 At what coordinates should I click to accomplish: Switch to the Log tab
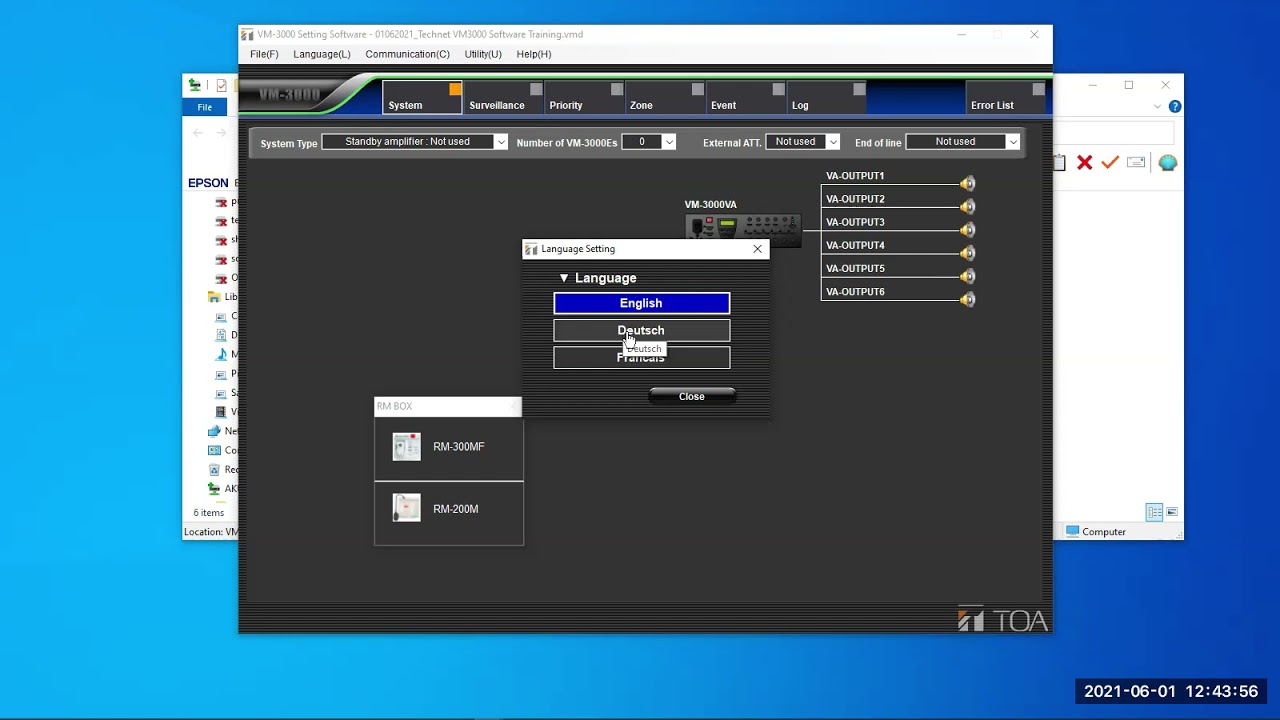click(x=827, y=98)
